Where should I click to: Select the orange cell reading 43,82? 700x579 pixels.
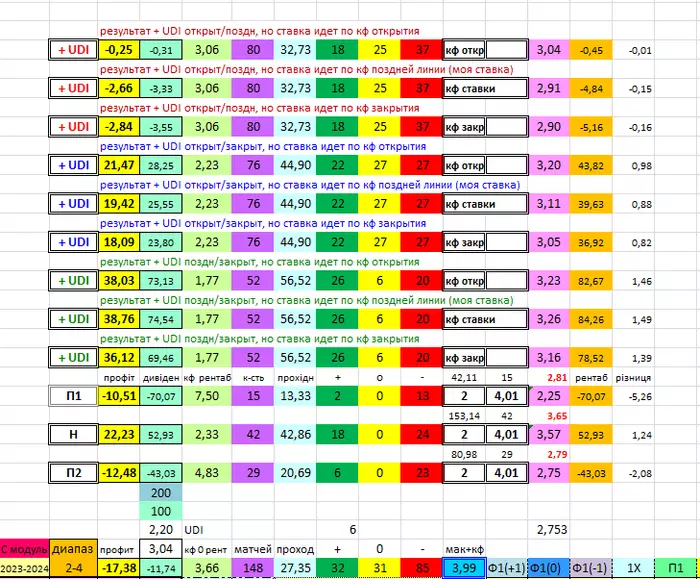point(591,165)
